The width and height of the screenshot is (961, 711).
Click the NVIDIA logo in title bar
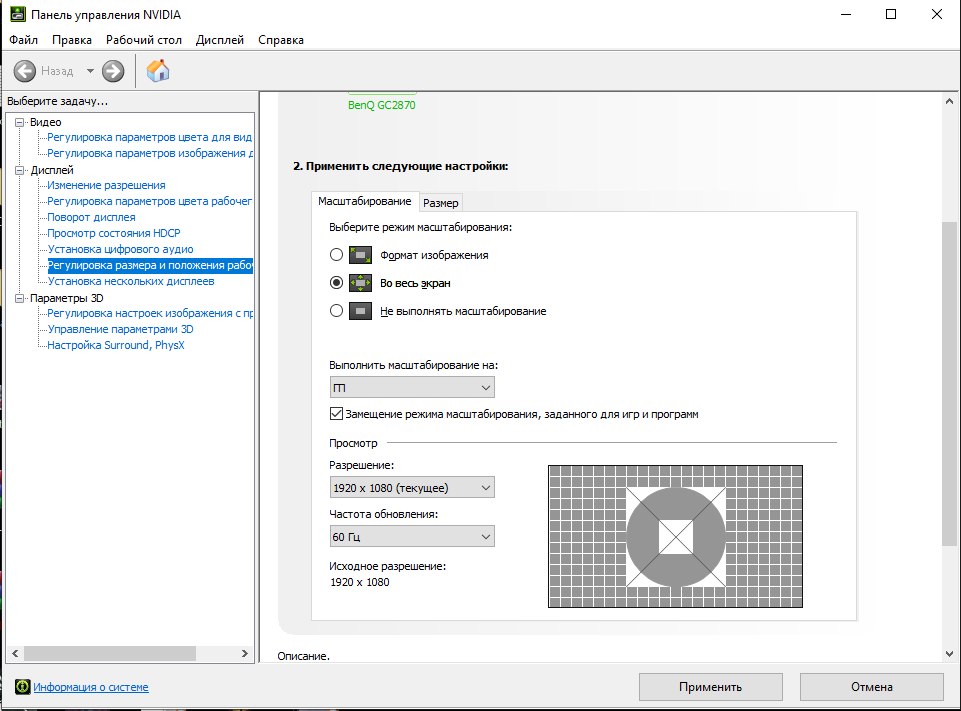click(x=17, y=15)
